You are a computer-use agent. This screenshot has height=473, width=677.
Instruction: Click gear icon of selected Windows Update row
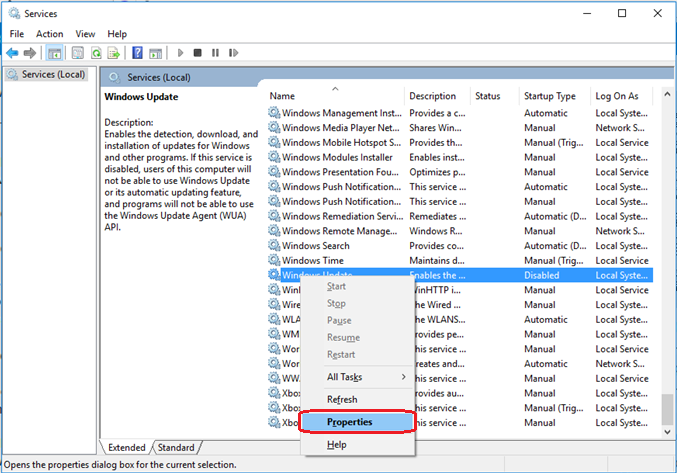point(274,274)
